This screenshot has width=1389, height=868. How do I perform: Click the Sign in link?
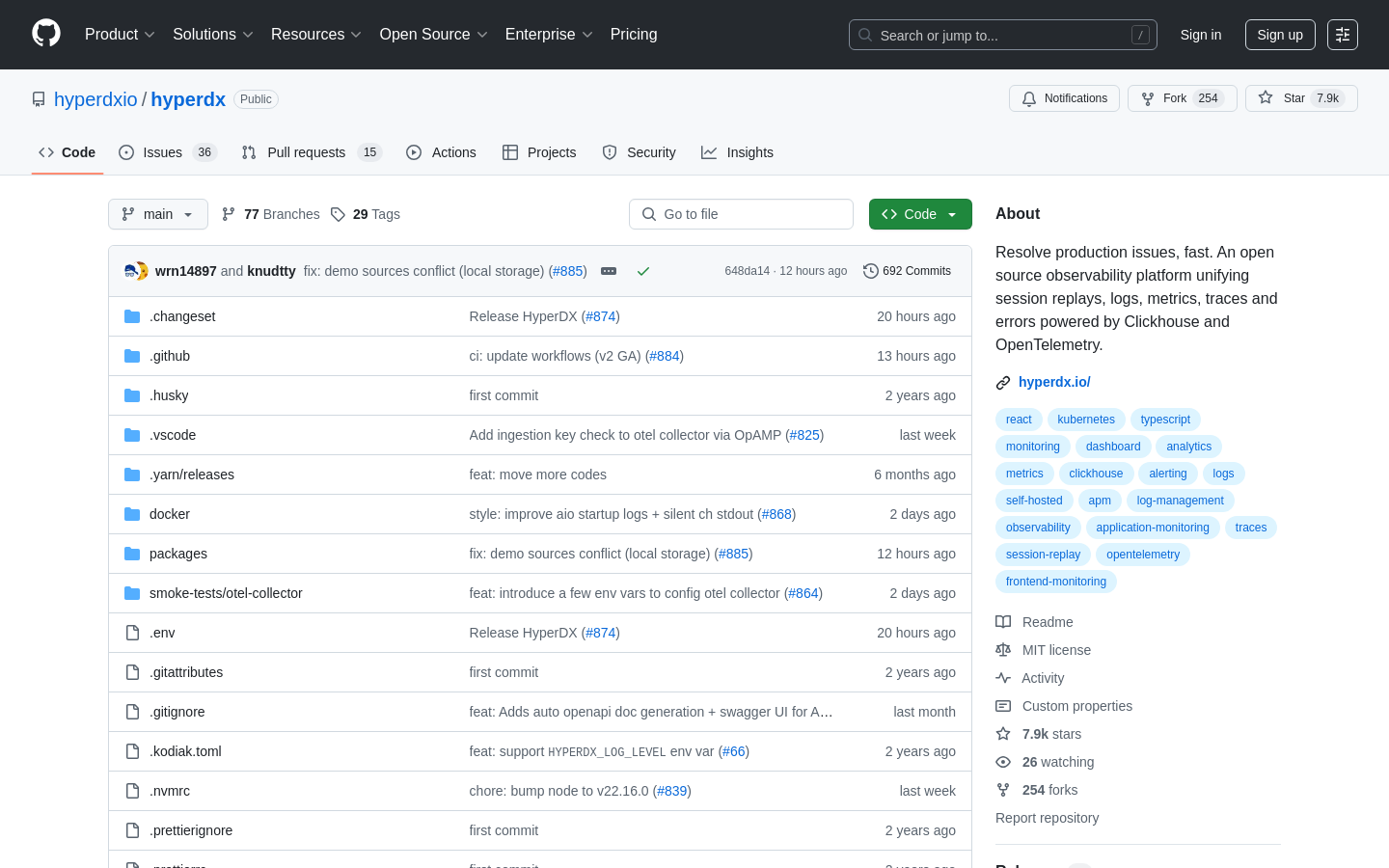(x=1201, y=35)
